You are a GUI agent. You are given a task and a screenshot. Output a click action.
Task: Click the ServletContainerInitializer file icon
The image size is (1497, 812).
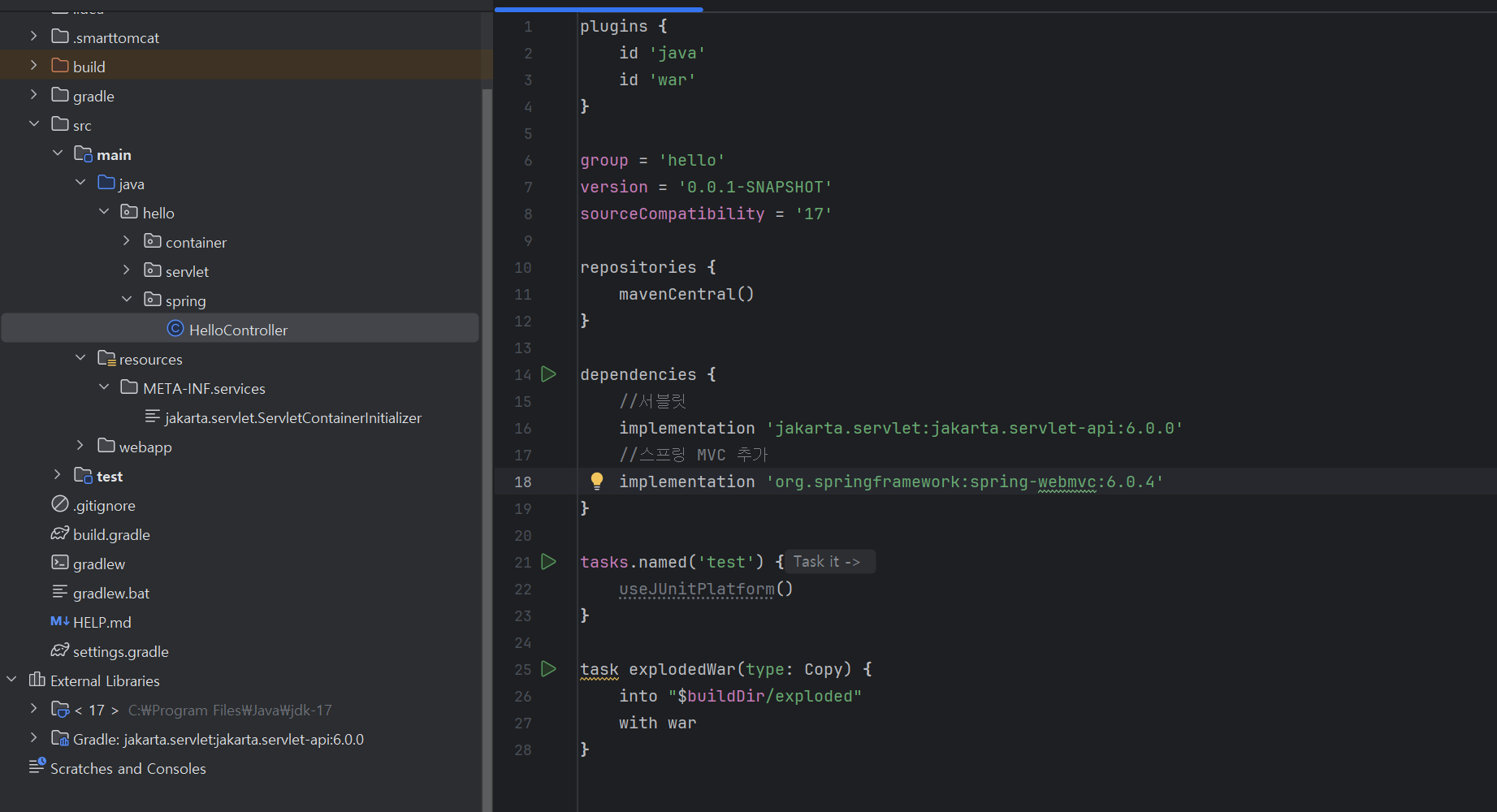[153, 417]
